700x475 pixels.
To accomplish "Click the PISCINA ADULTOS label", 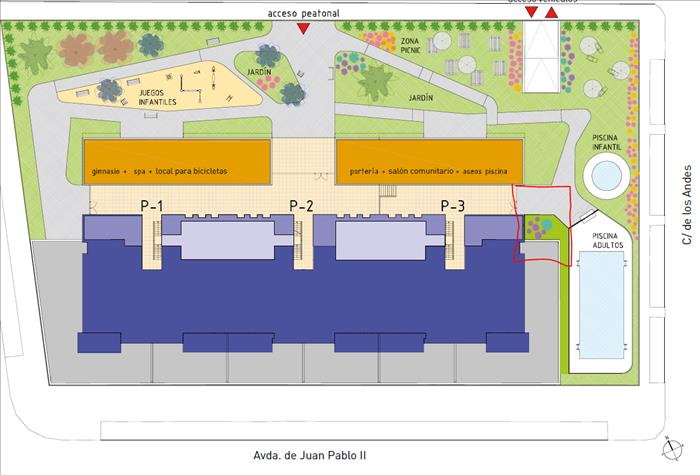I will [x=605, y=240].
